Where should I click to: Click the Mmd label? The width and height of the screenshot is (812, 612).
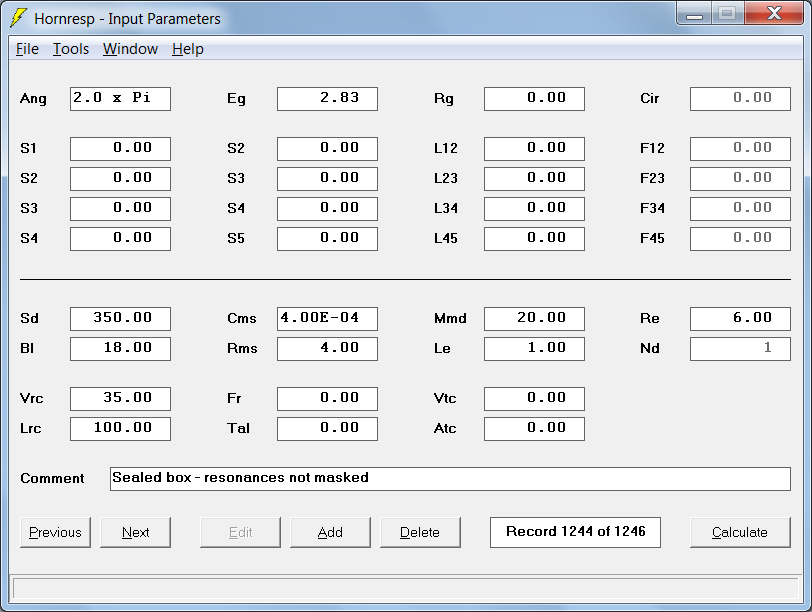pos(450,318)
